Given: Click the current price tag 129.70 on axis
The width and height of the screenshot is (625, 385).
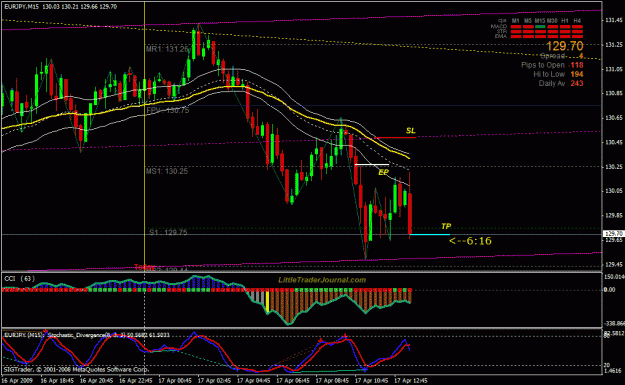Looking at the screenshot, I should (x=614, y=234).
